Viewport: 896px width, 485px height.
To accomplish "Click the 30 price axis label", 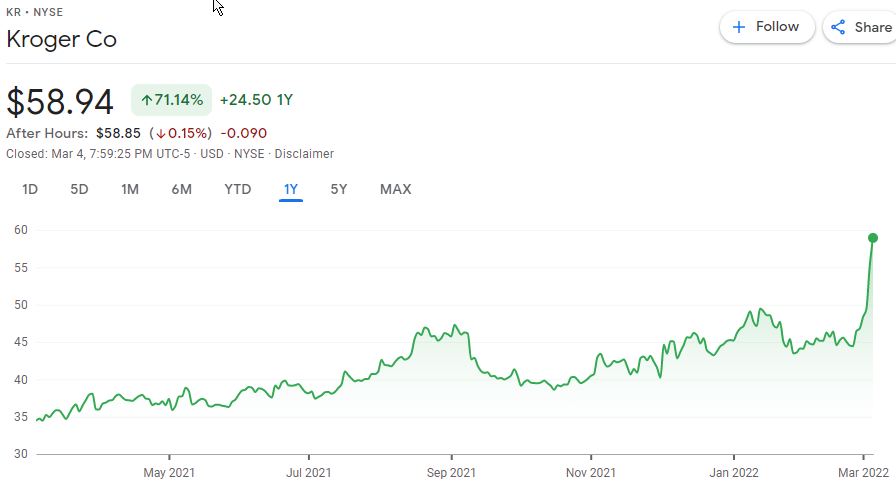I will [x=21, y=454].
